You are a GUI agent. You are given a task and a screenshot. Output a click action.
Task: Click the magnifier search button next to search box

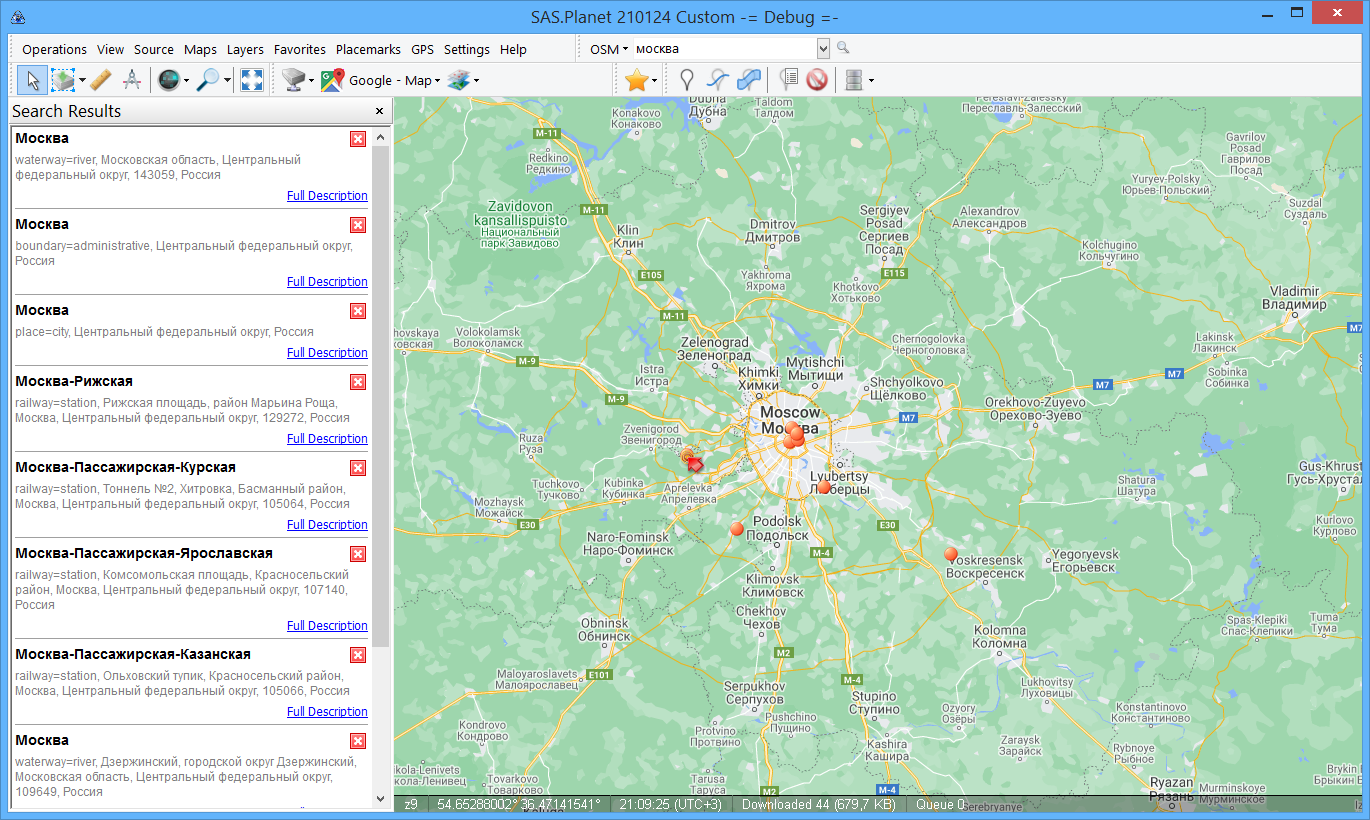(x=843, y=48)
